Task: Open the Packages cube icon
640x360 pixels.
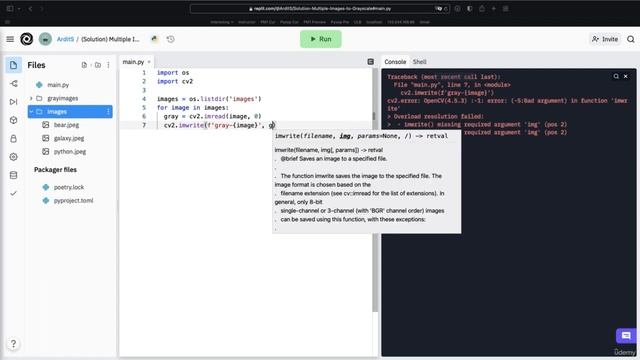Action: [x=13, y=120]
